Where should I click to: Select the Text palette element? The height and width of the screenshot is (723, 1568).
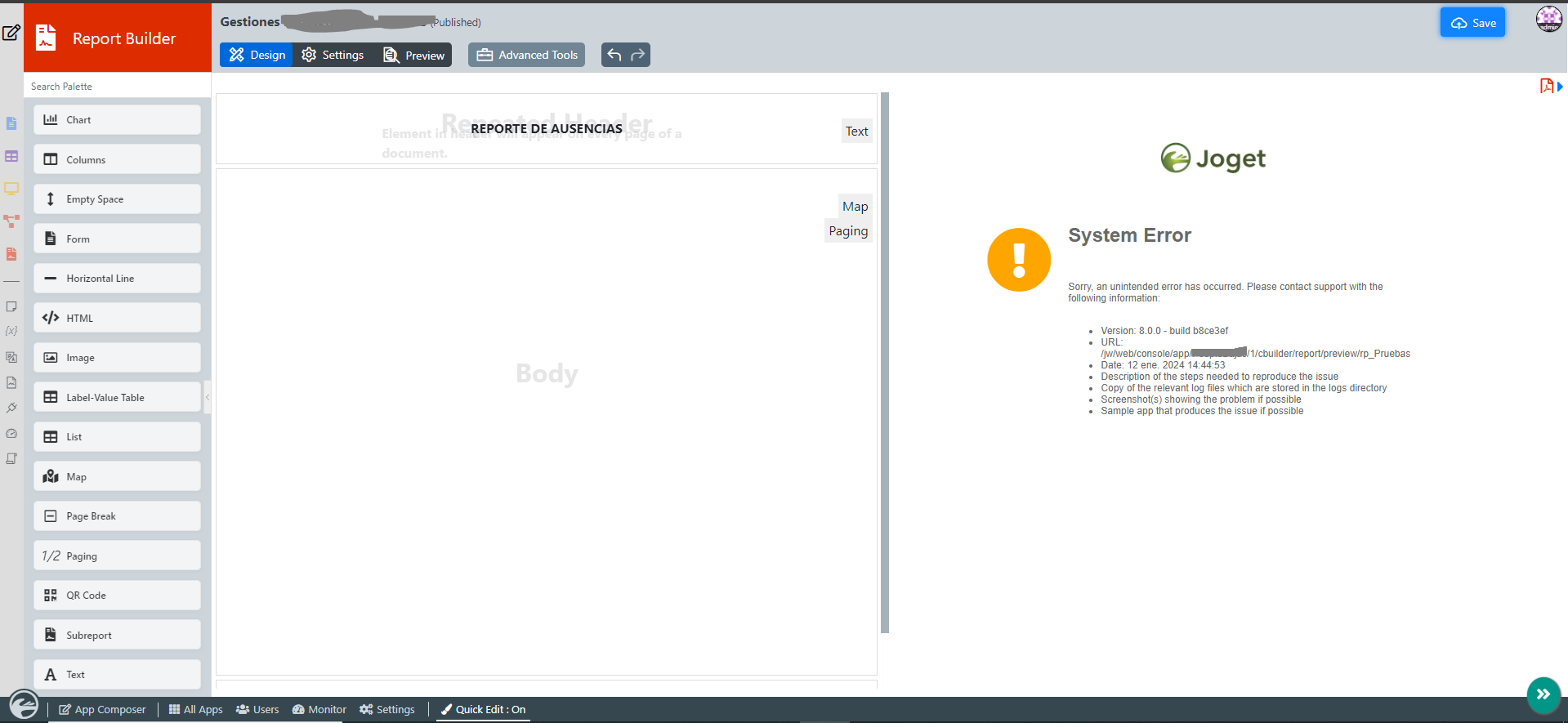click(x=117, y=675)
